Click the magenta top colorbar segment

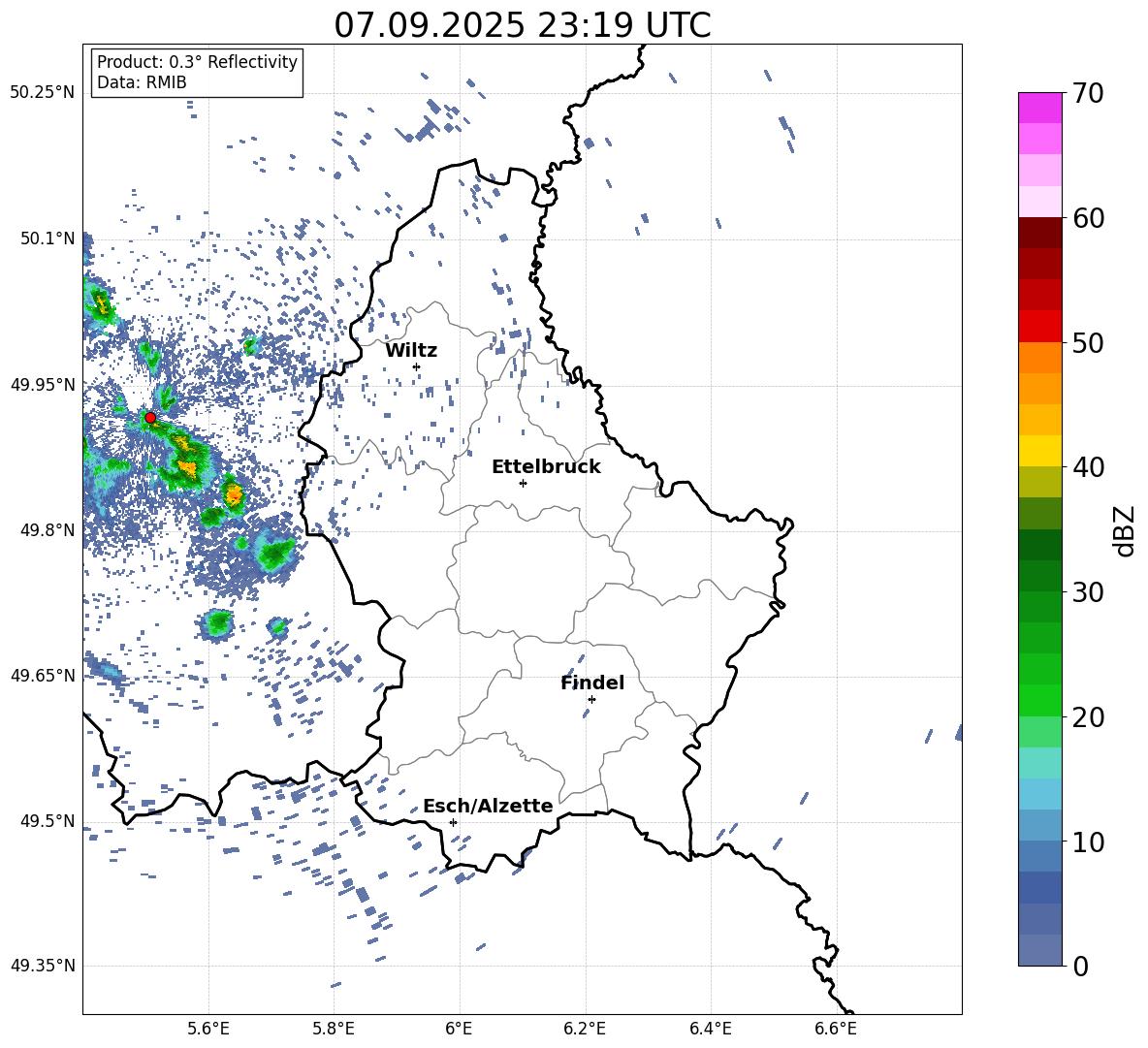(1039, 109)
